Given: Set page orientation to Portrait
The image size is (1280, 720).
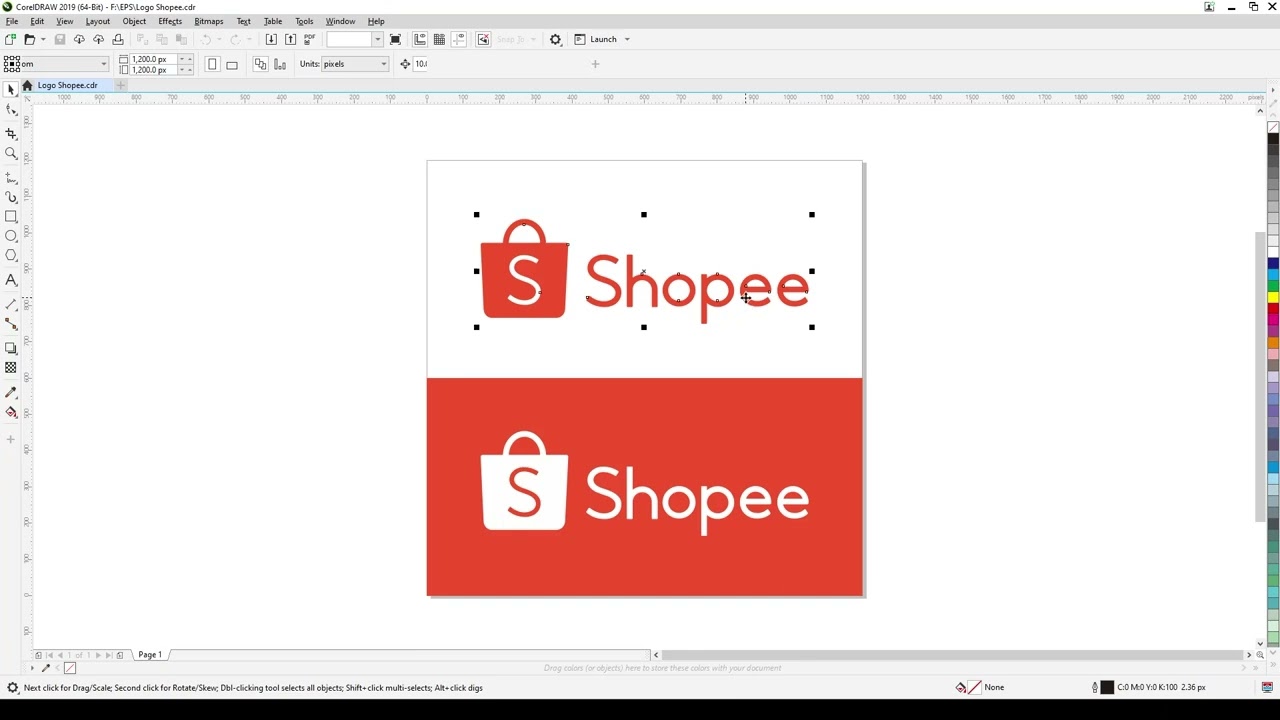Looking at the screenshot, I should pyautogui.click(x=212, y=64).
